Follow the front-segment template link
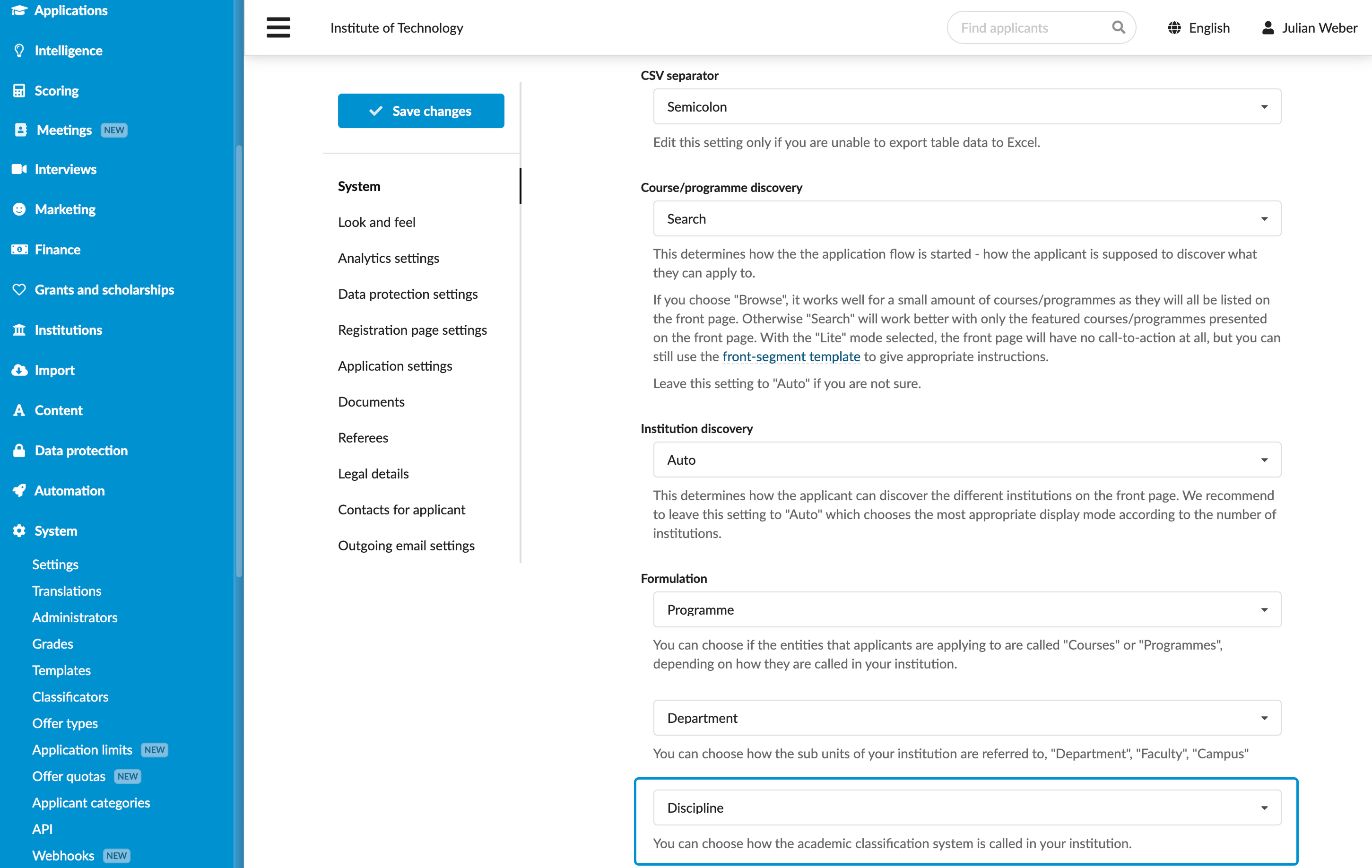 point(791,356)
